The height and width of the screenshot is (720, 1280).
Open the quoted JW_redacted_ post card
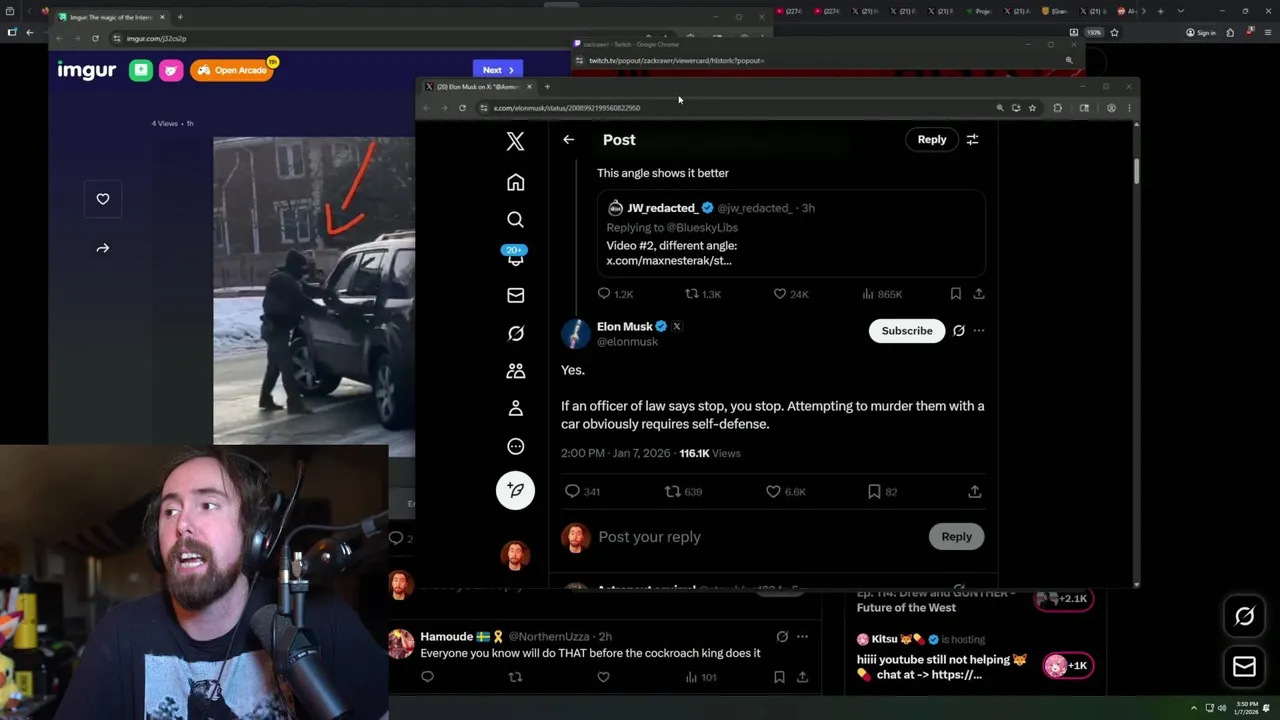tap(791, 233)
